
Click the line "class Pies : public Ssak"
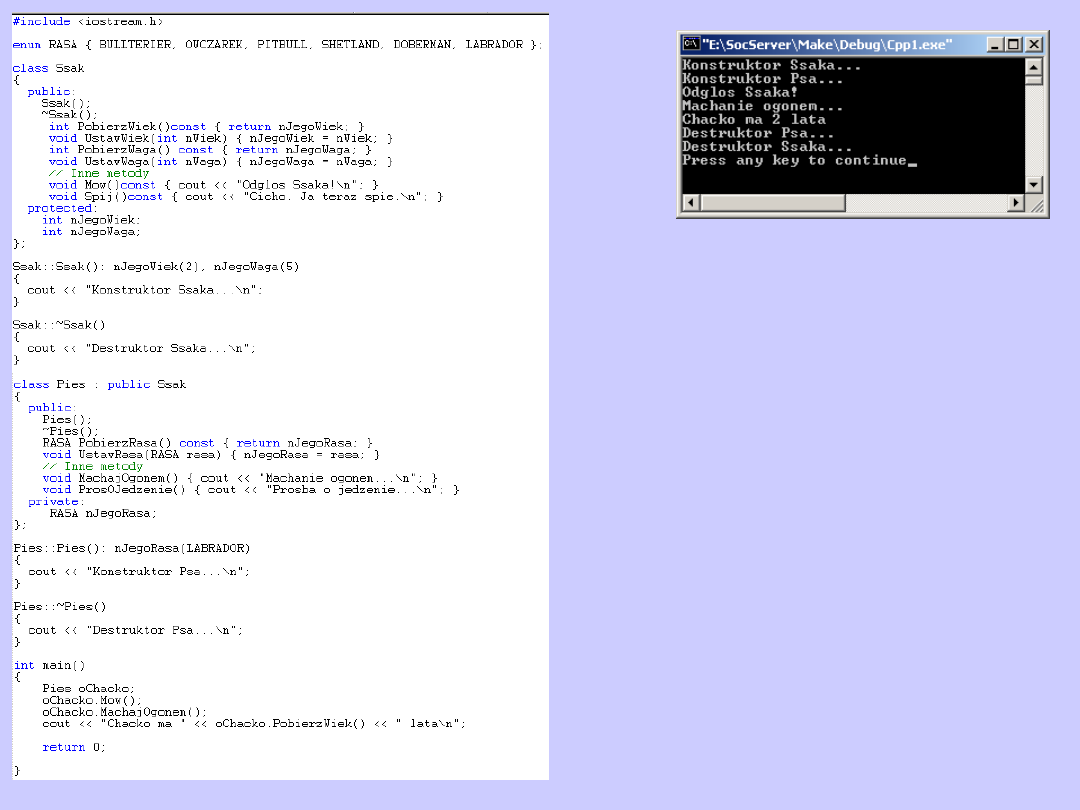pyautogui.click(x=99, y=384)
